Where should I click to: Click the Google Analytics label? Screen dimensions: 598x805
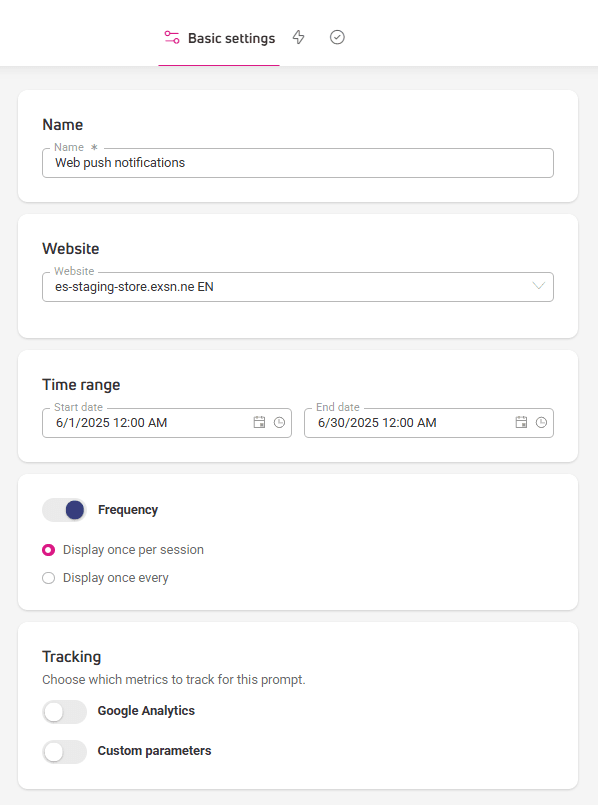point(146,711)
